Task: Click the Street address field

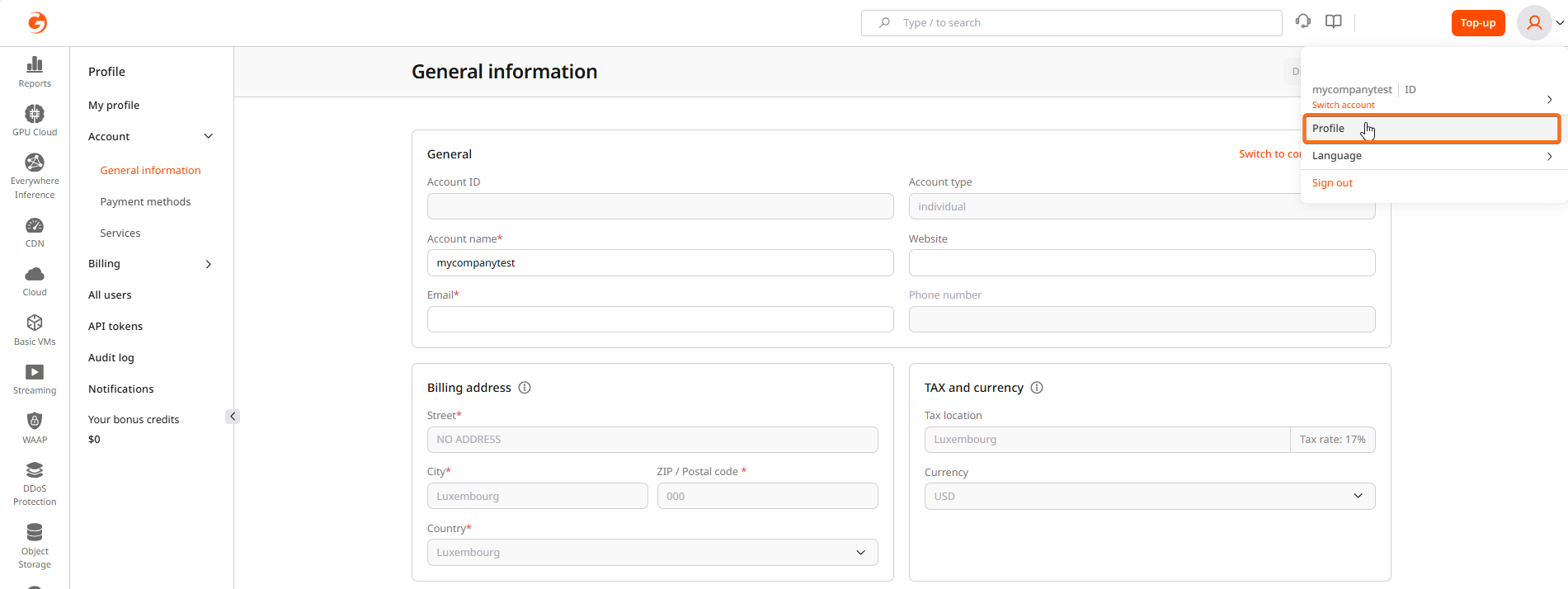Action: [652, 440]
